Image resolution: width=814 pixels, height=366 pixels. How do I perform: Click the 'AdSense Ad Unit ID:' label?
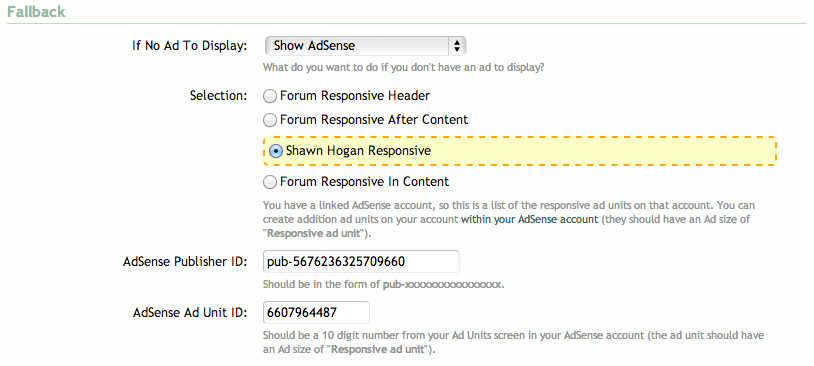pos(190,313)
